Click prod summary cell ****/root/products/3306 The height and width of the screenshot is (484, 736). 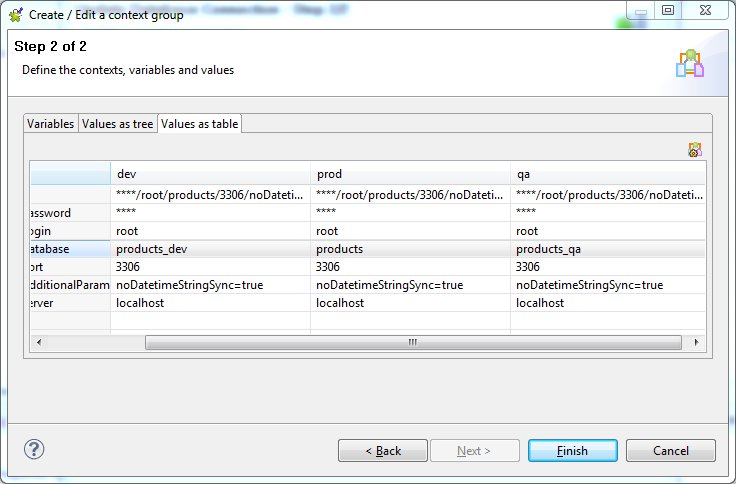[x=410, y=195]
